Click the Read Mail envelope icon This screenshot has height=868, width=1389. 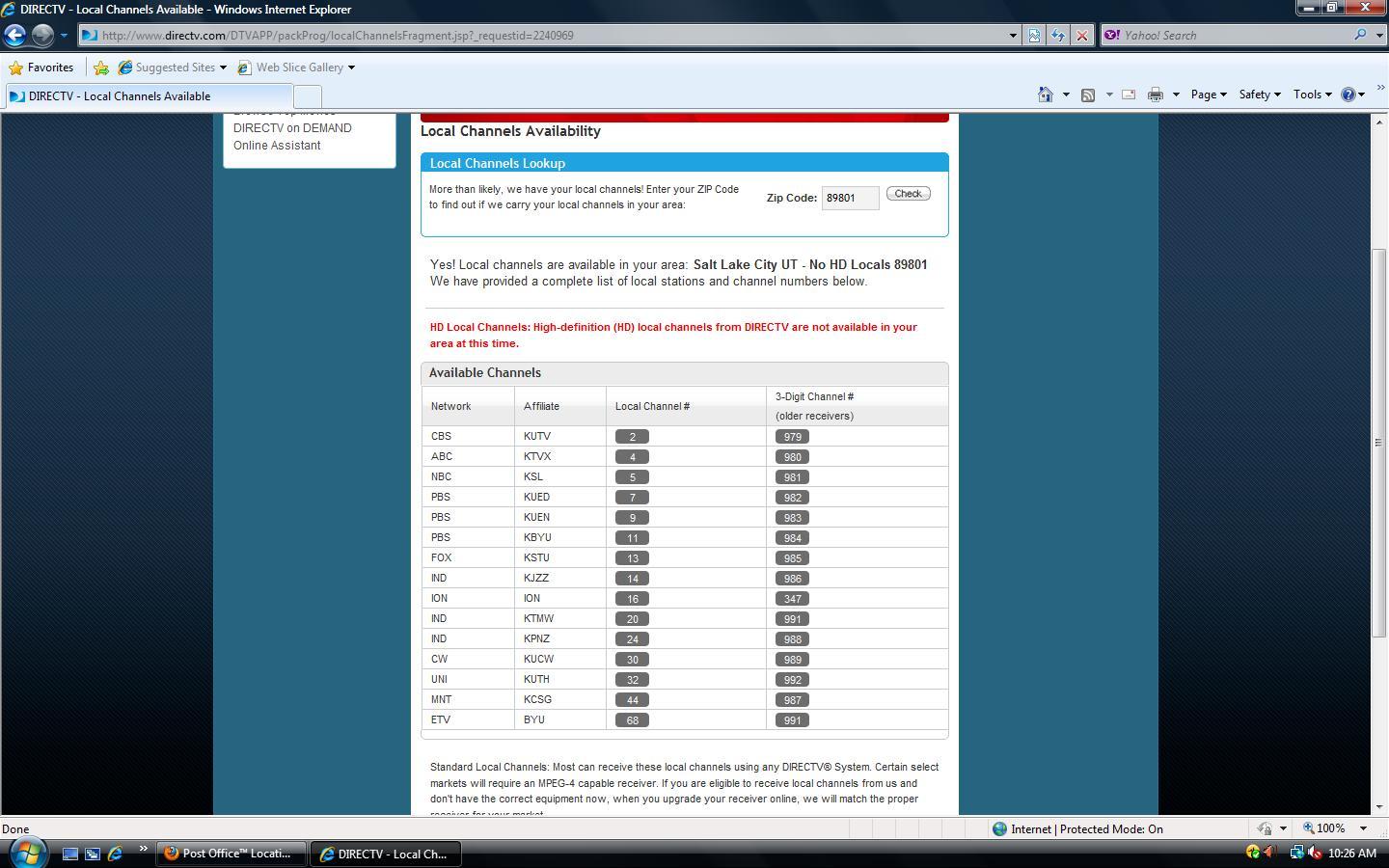(1128, 95)
